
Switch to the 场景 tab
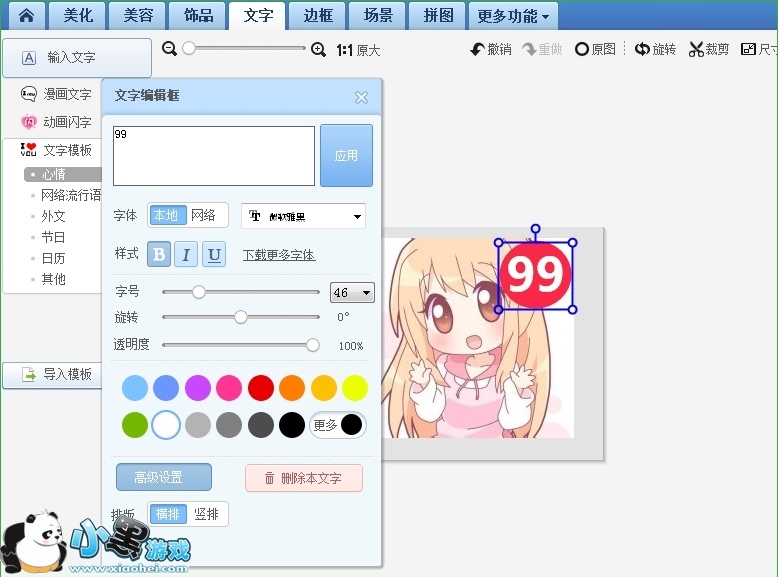click(x=378, y=15)
